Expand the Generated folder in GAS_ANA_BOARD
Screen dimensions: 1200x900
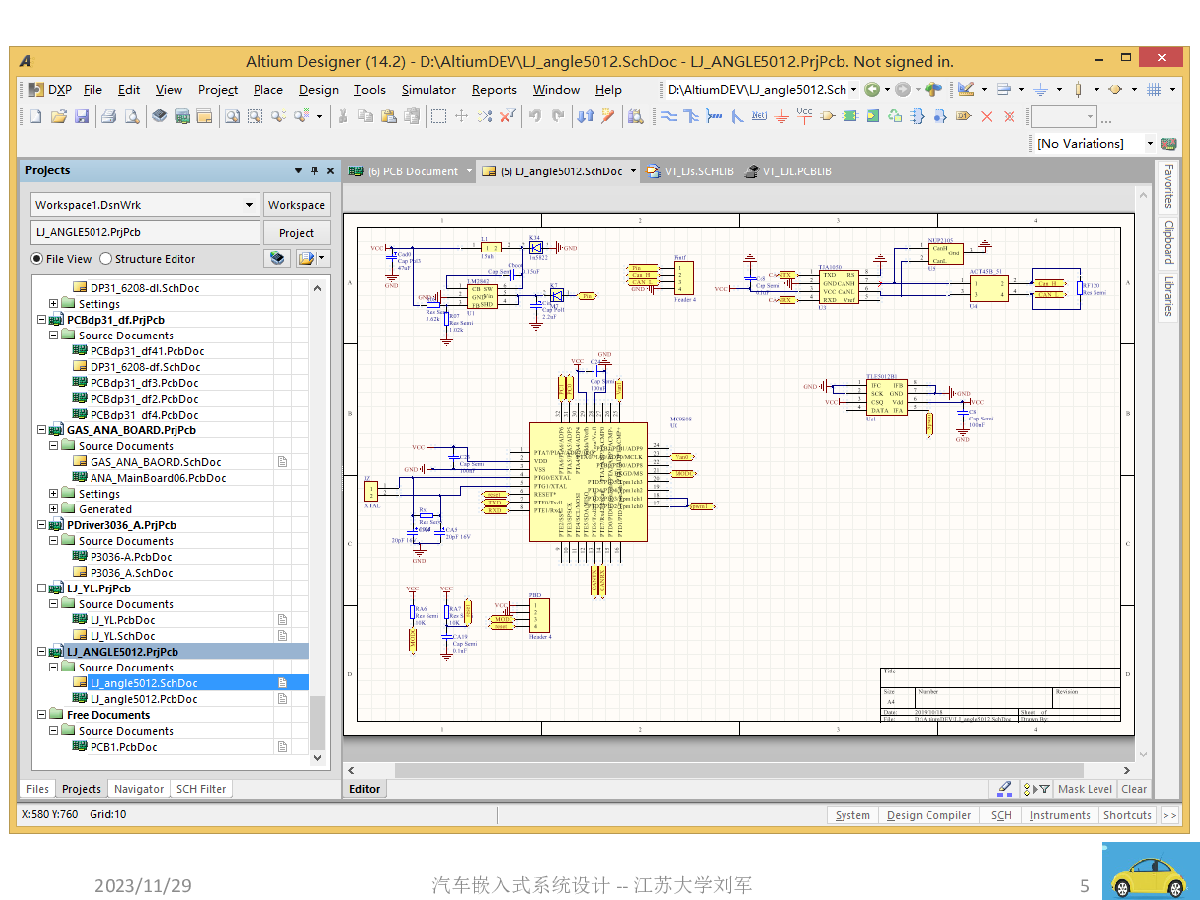tap(54, 509)
